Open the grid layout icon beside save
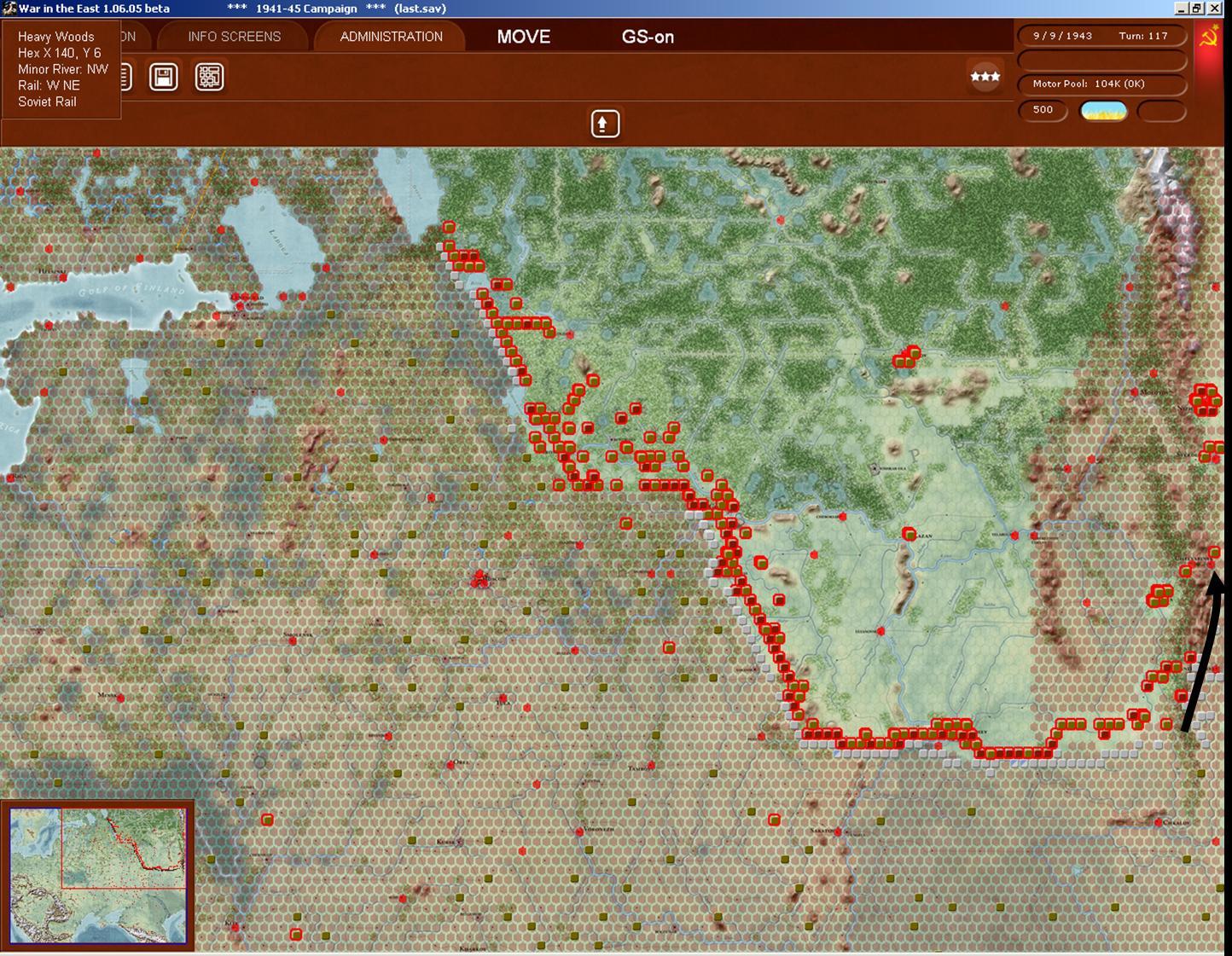The image size is (1232, 956). (x=209, y=77)
